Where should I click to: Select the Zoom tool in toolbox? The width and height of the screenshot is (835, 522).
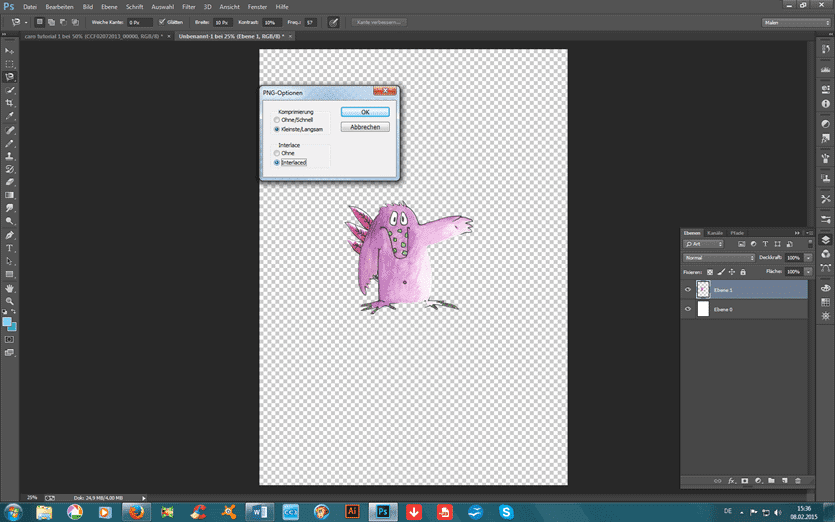9,301
